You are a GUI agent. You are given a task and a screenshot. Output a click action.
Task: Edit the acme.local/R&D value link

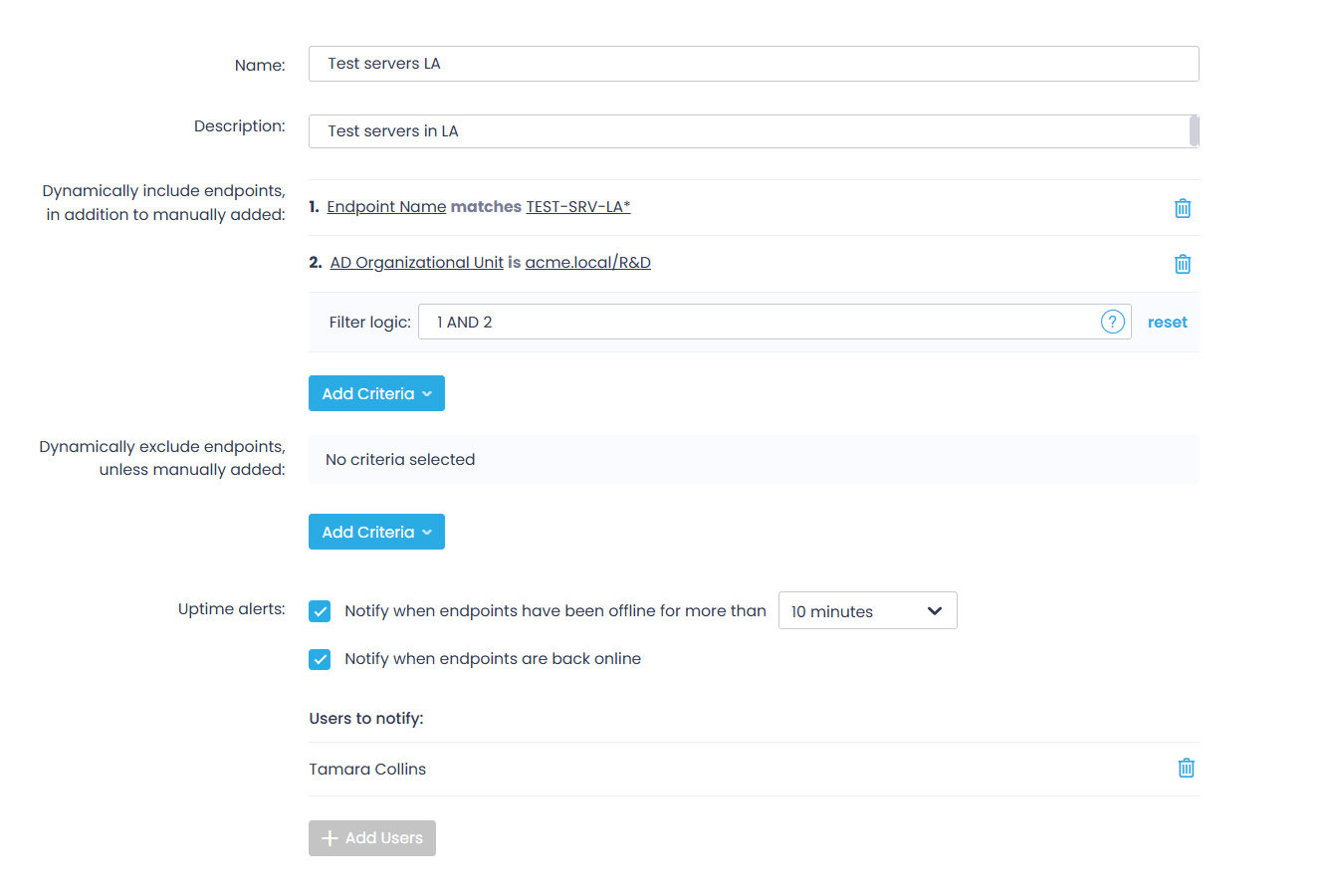(x=587, y=263)
